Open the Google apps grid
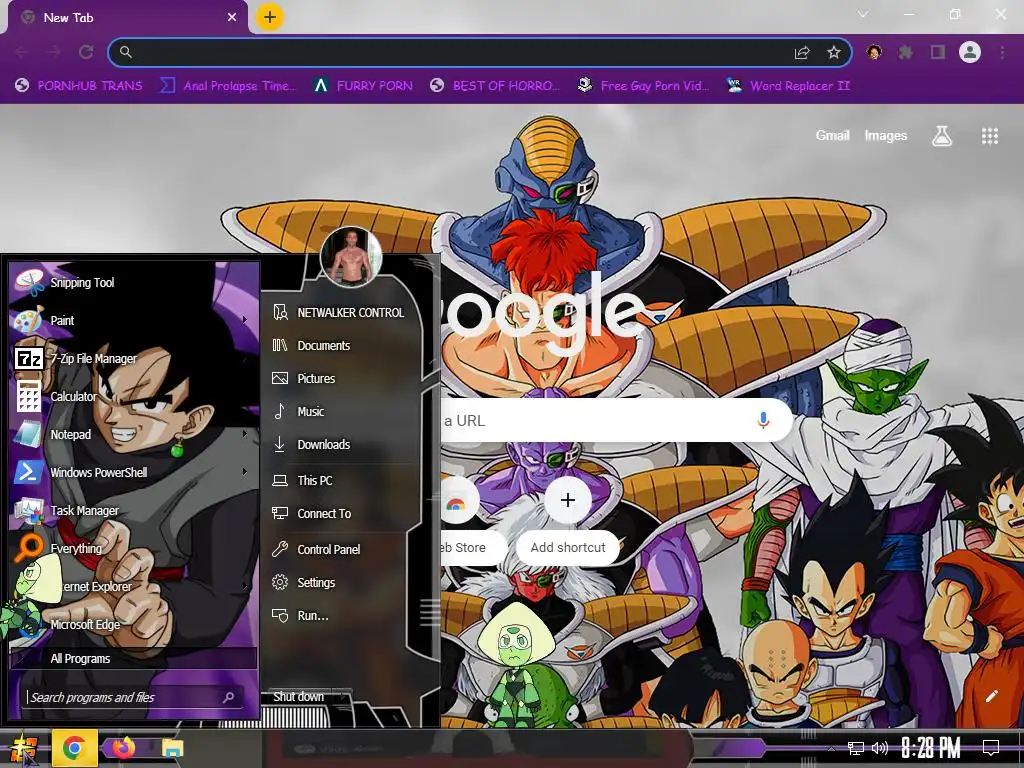This screenshot has width=1024, height=768. coord(990,136)
